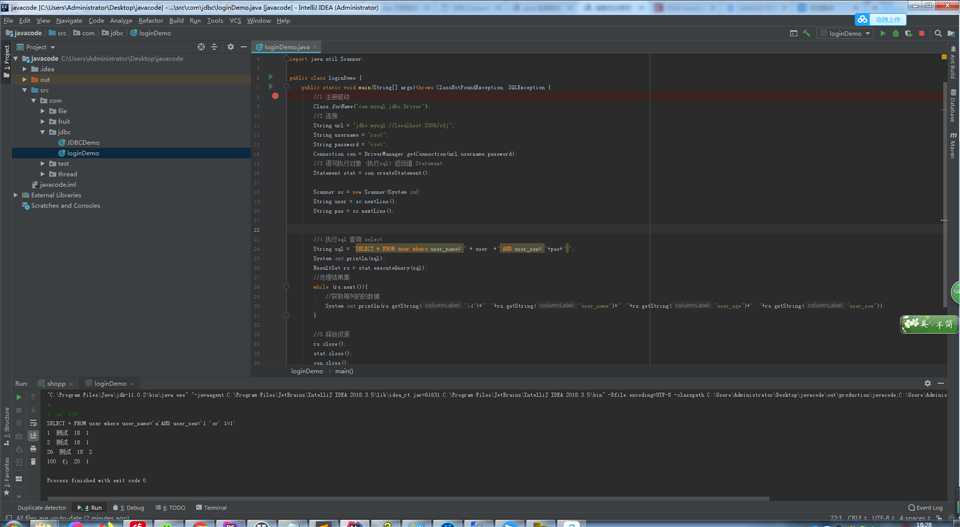Image resolution: width=960 pixels, height=527 pixels.
Task: Open the File menu
Action: coord(8,21)
